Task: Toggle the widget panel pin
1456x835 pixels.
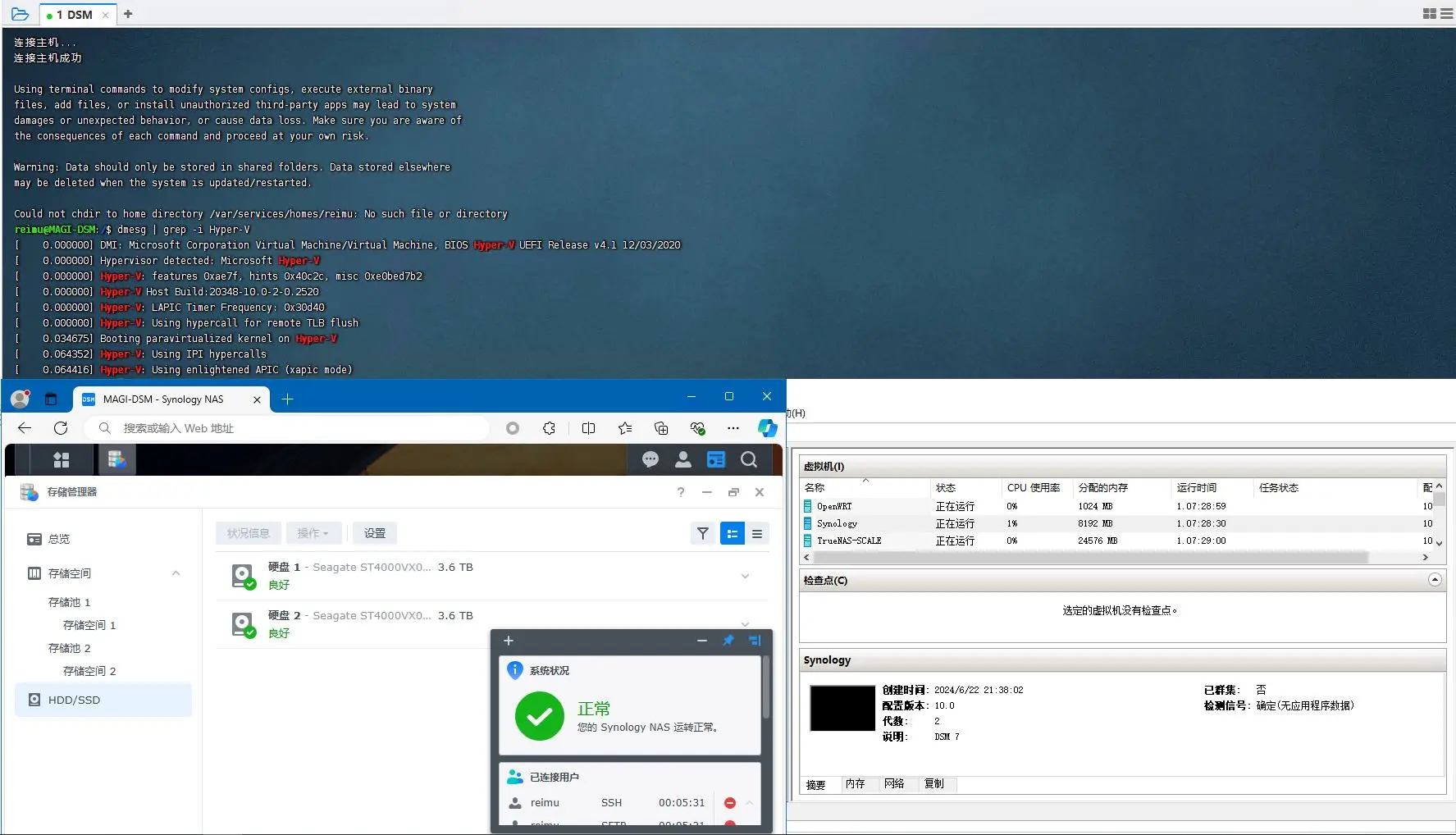Action: point(728,641)
